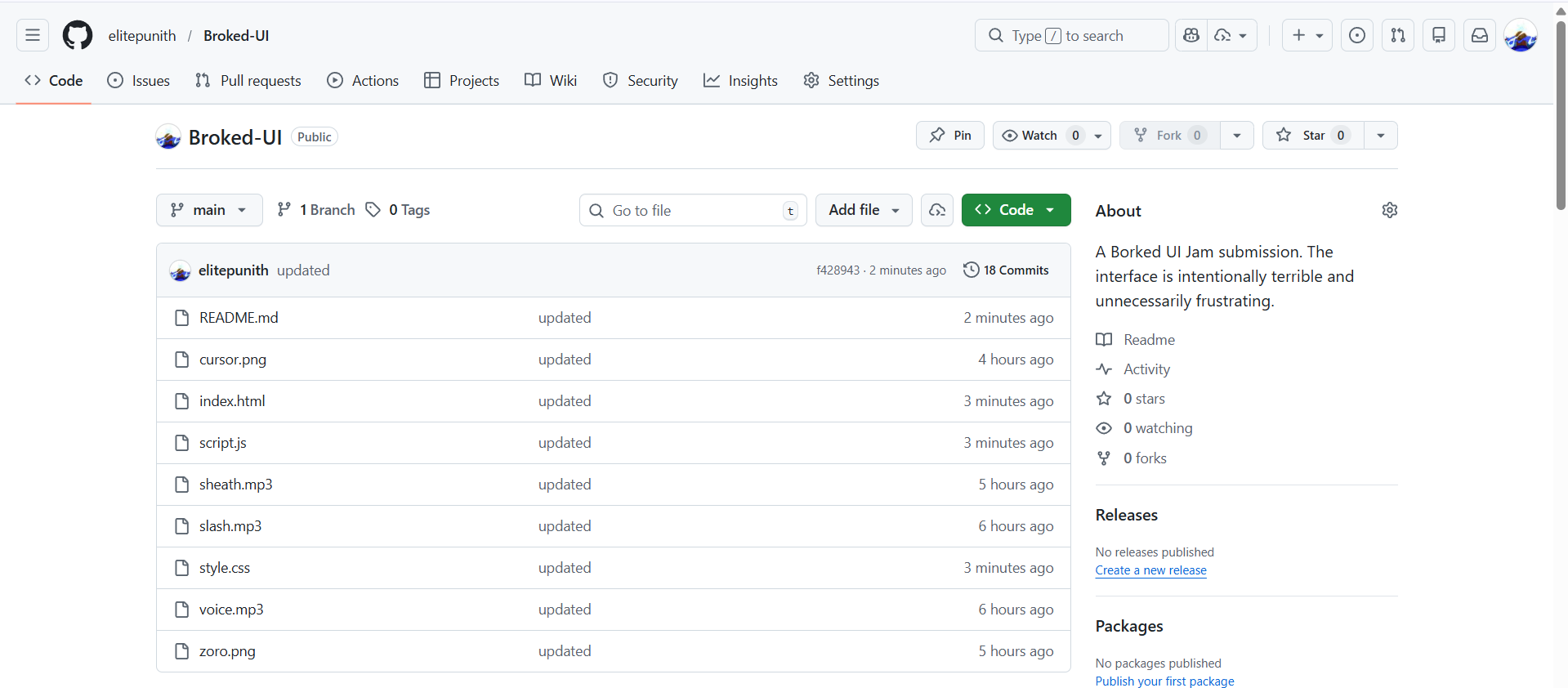Open the Copilot chat icon
1568x688 pixels.
pyautogui.click(x=1191, y=35)
